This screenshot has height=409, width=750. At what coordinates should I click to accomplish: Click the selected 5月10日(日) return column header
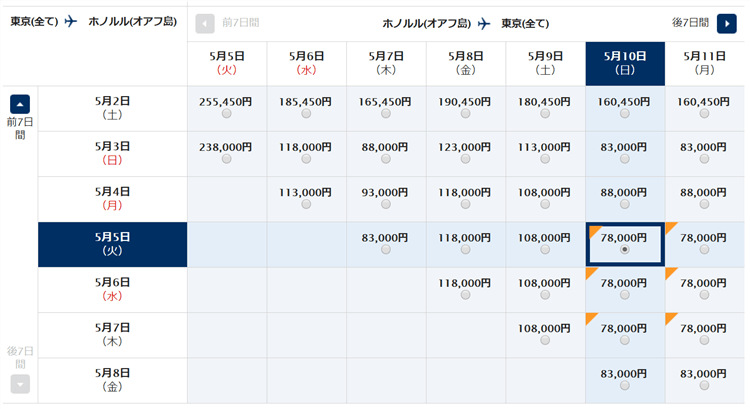point(625,63)
